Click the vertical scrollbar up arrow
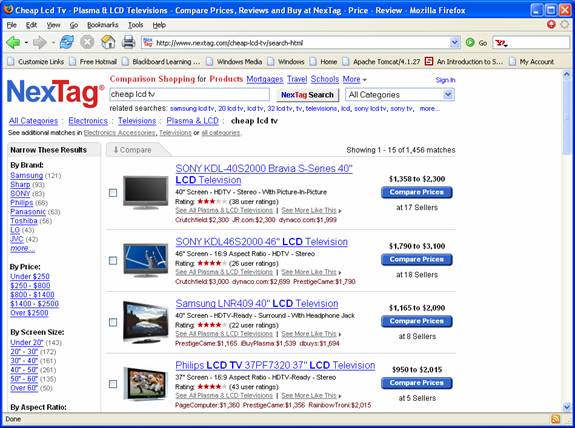This screenshot has height=428, width=575. pos(567,74)
